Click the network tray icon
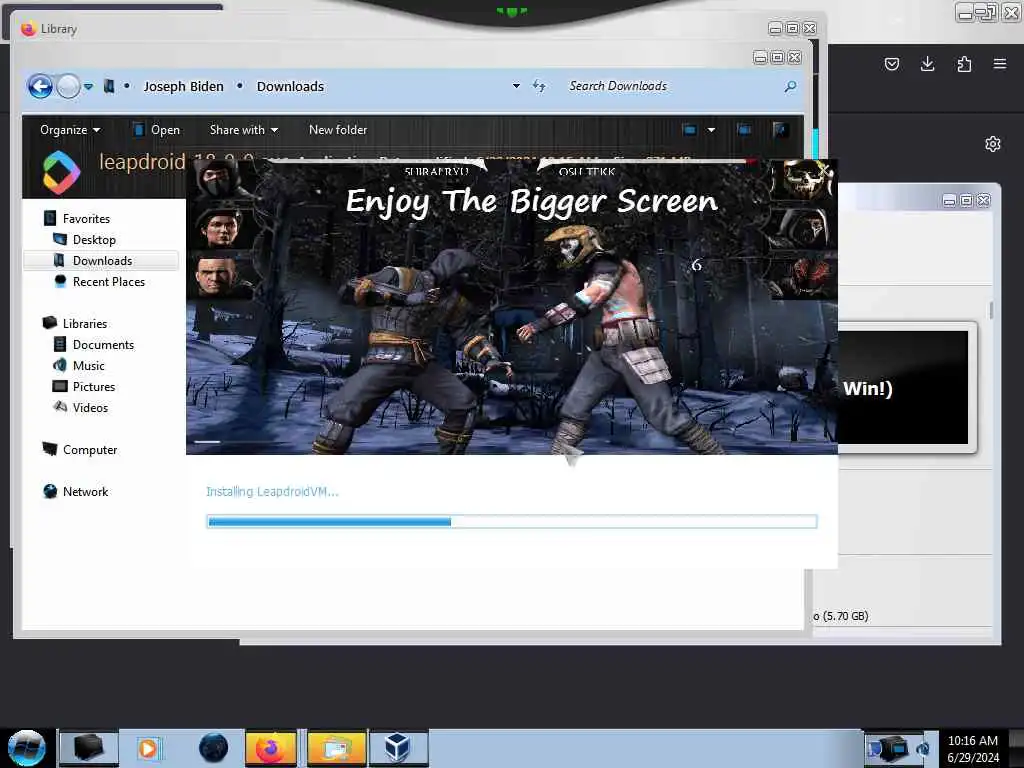1024x768 pixels. point(892,748)
